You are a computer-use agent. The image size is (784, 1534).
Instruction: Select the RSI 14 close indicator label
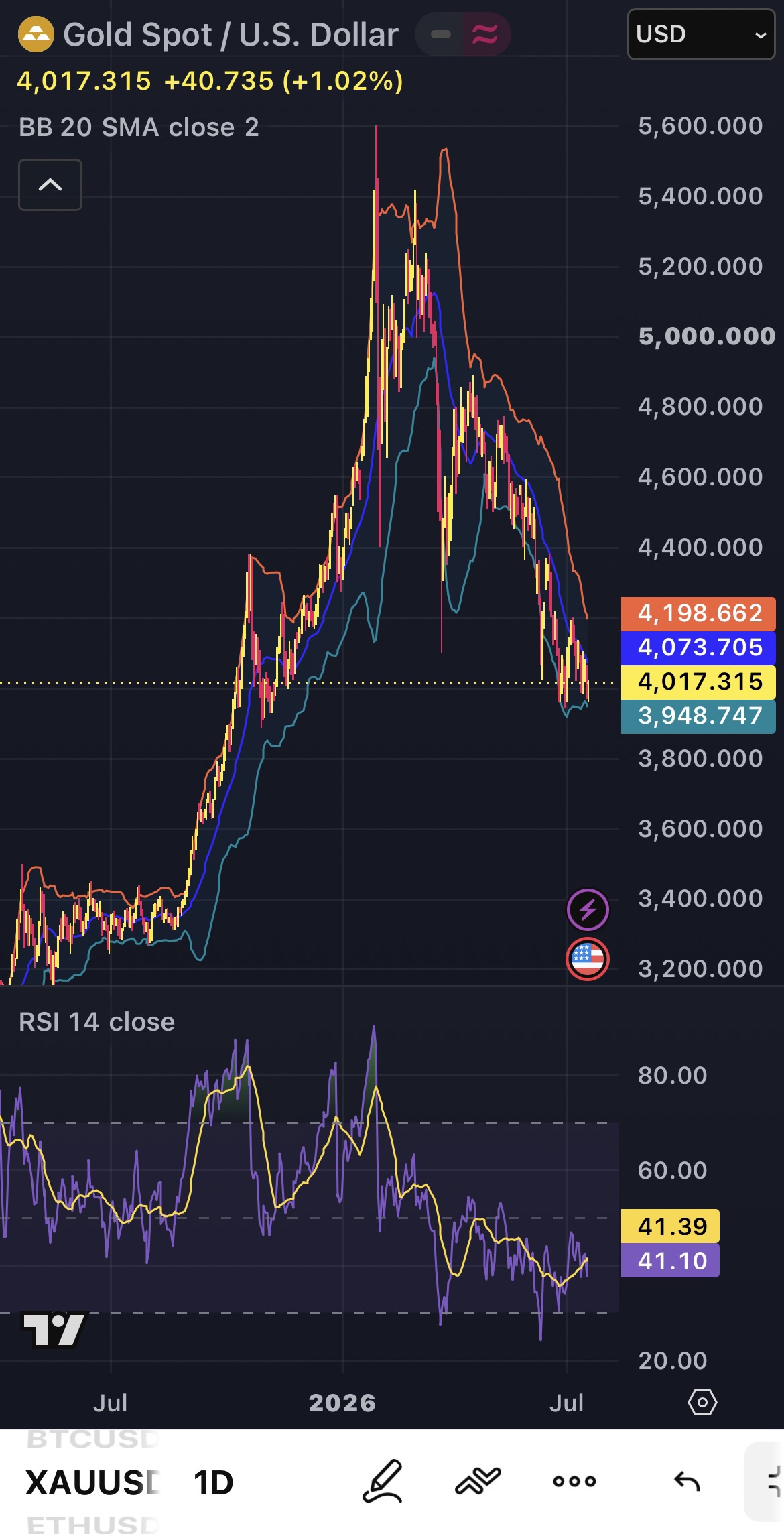click(x=96, y=1022)
